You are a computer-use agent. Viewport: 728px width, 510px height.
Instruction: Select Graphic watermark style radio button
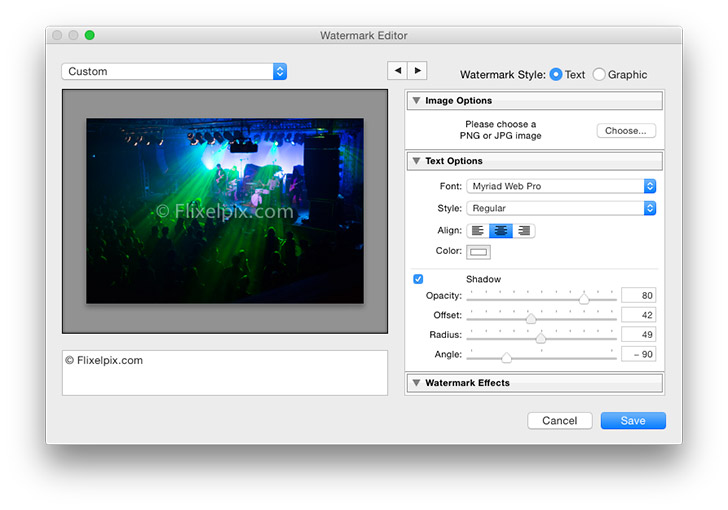[x=599, y=74]
